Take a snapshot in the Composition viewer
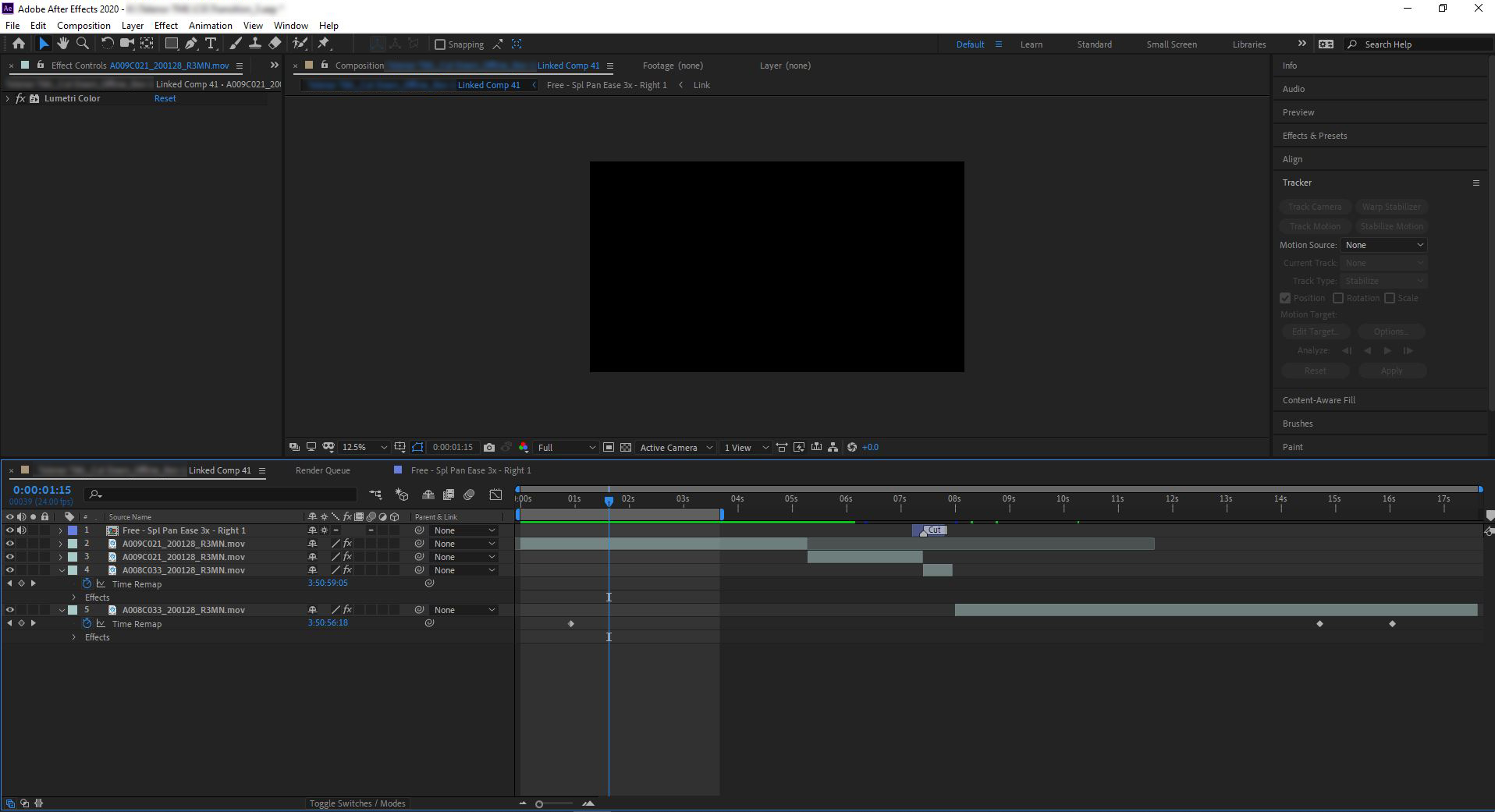 click(x=489, y=447)
